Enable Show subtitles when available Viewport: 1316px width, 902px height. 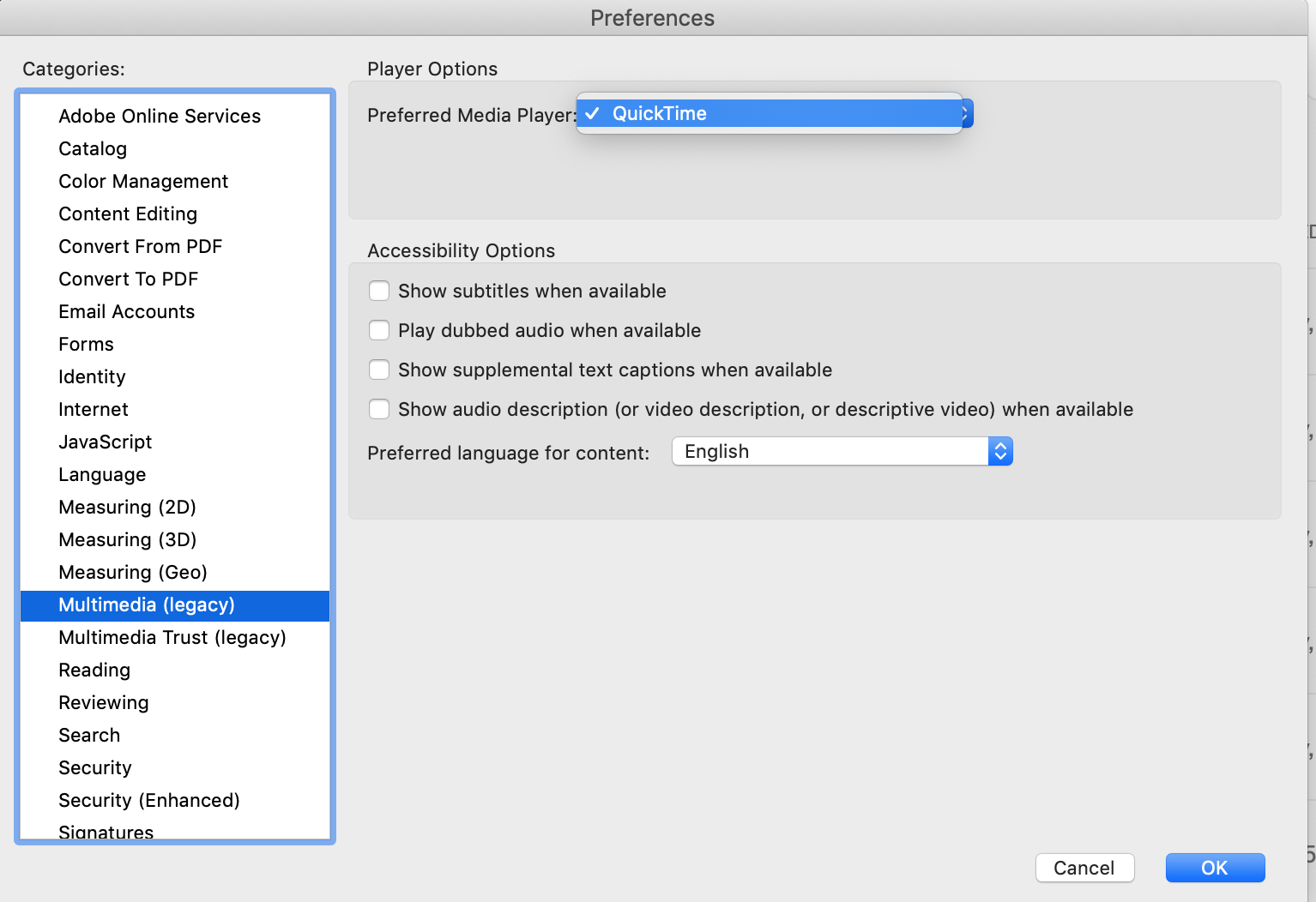point(379,291)
